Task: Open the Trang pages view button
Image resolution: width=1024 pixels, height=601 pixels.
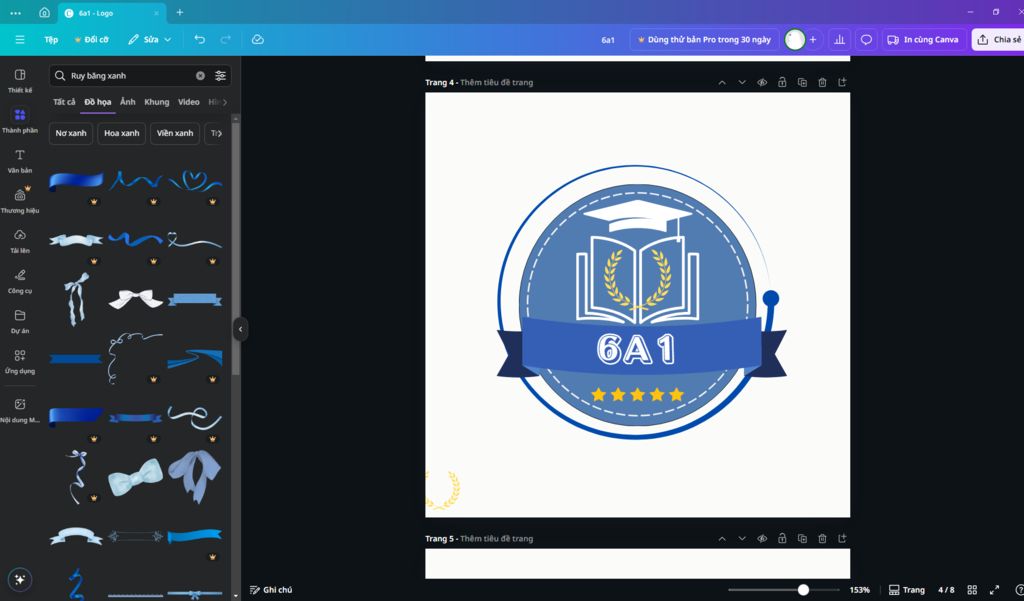Action: [907, 590]
